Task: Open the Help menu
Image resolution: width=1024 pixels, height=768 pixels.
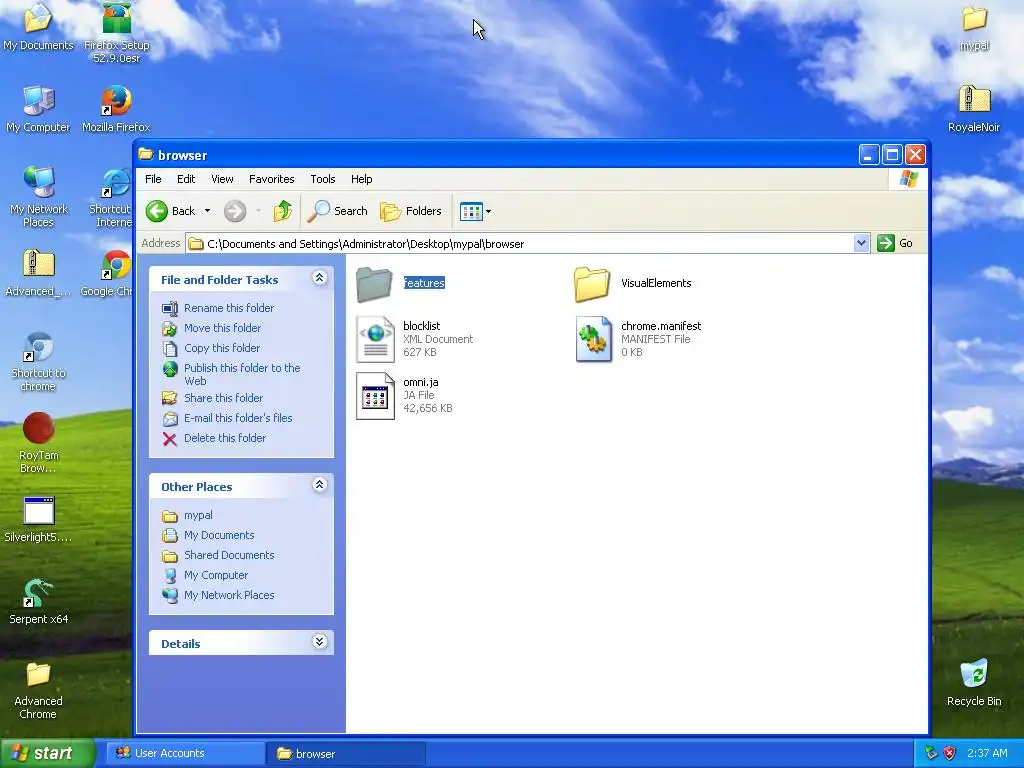Action: 361,179
